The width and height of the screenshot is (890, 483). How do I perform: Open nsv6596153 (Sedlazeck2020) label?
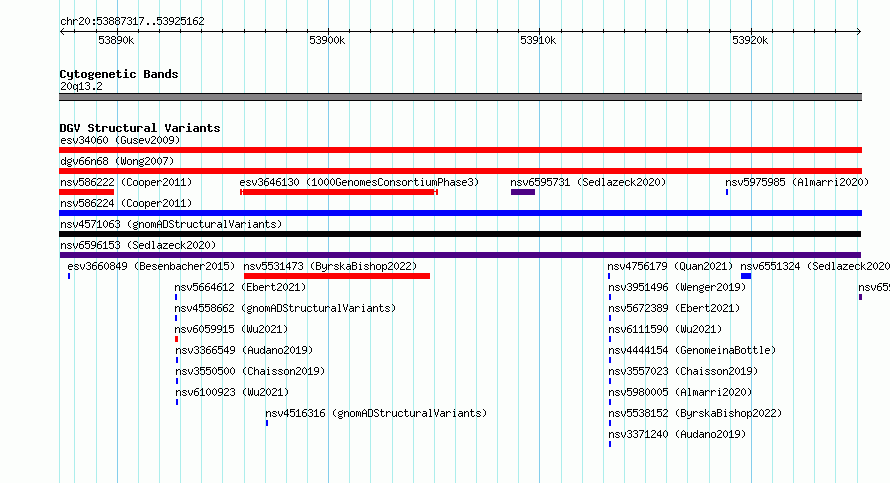[x=138, y=245]
